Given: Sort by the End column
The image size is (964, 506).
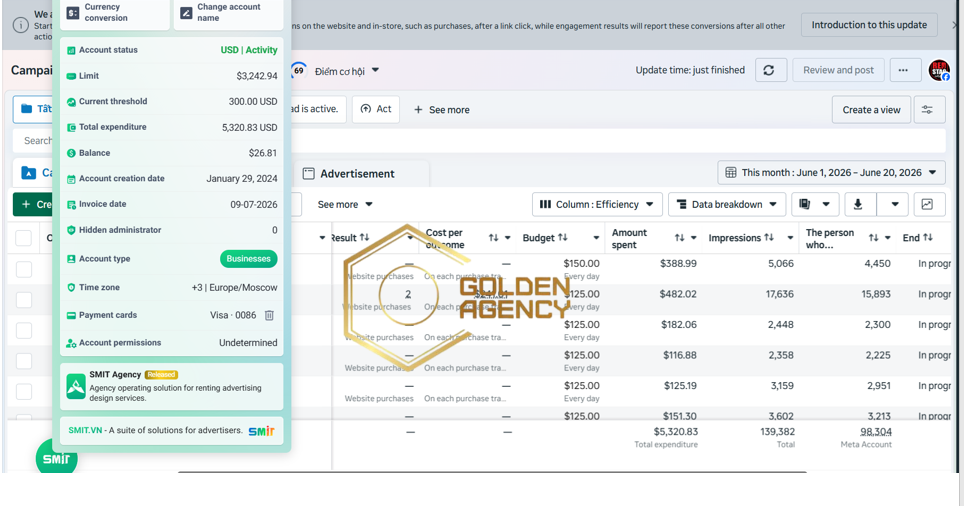Looking at the screenshot, I should click(x=928, y=237).
